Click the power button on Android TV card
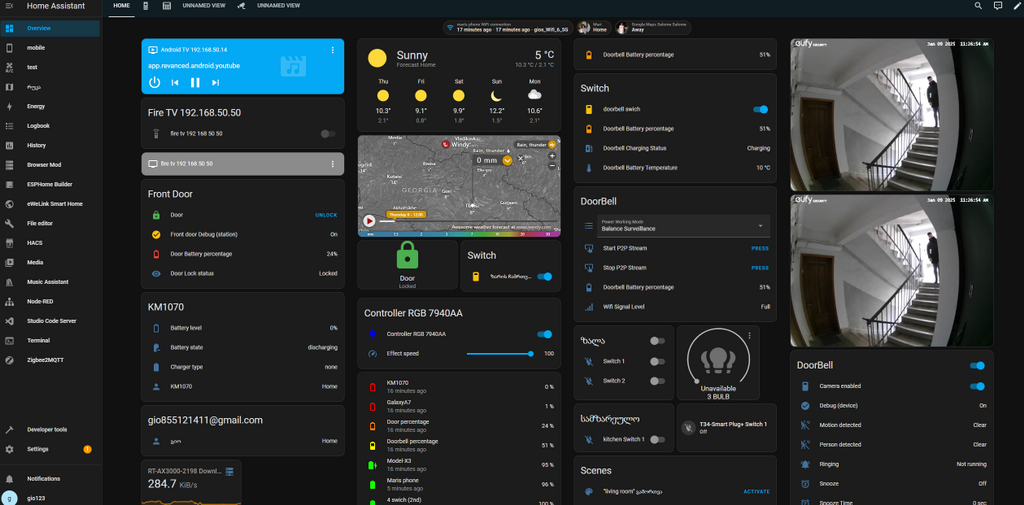Screen dimensions: 1024x505 pyautogui.click(x=154, y=82)
